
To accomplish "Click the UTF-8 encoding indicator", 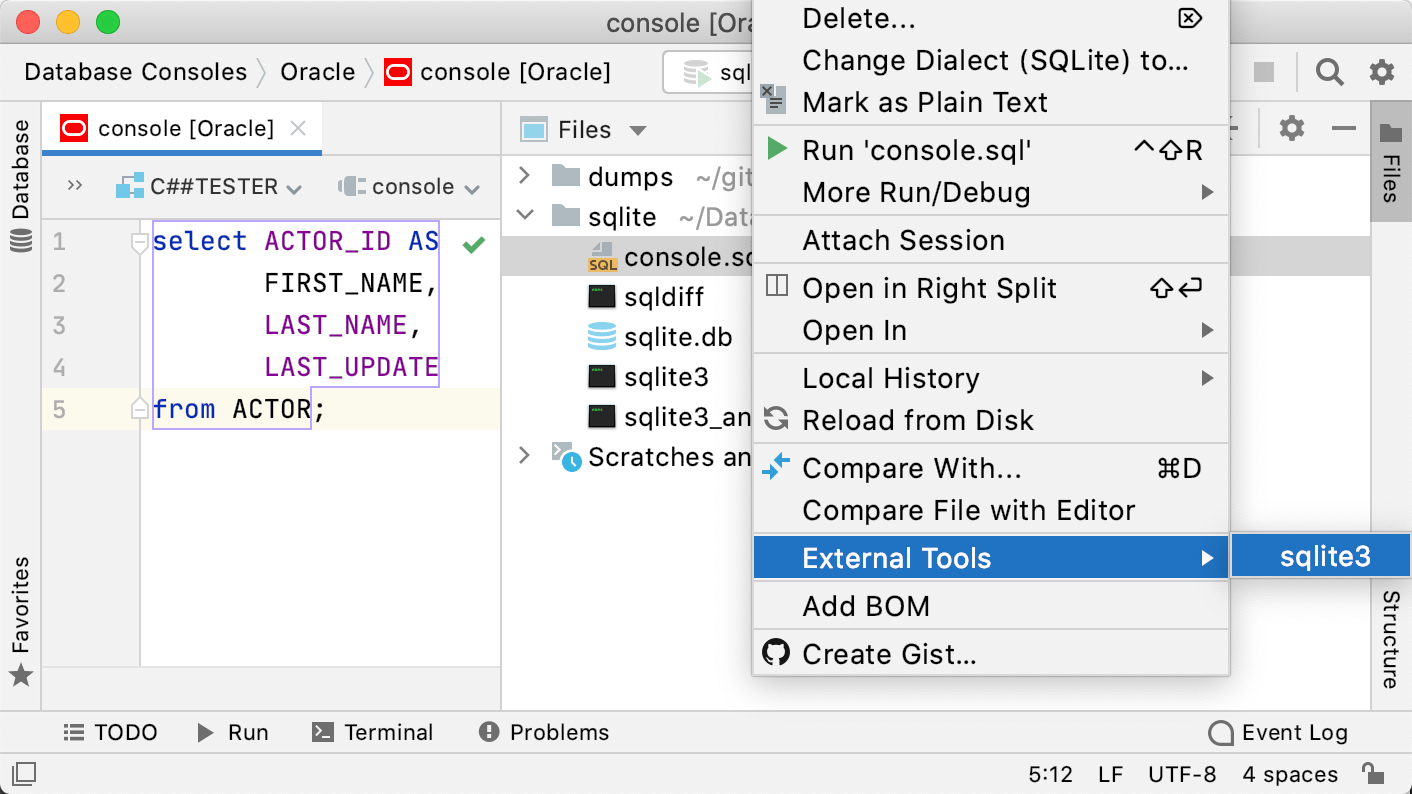I will [1183, 773].
